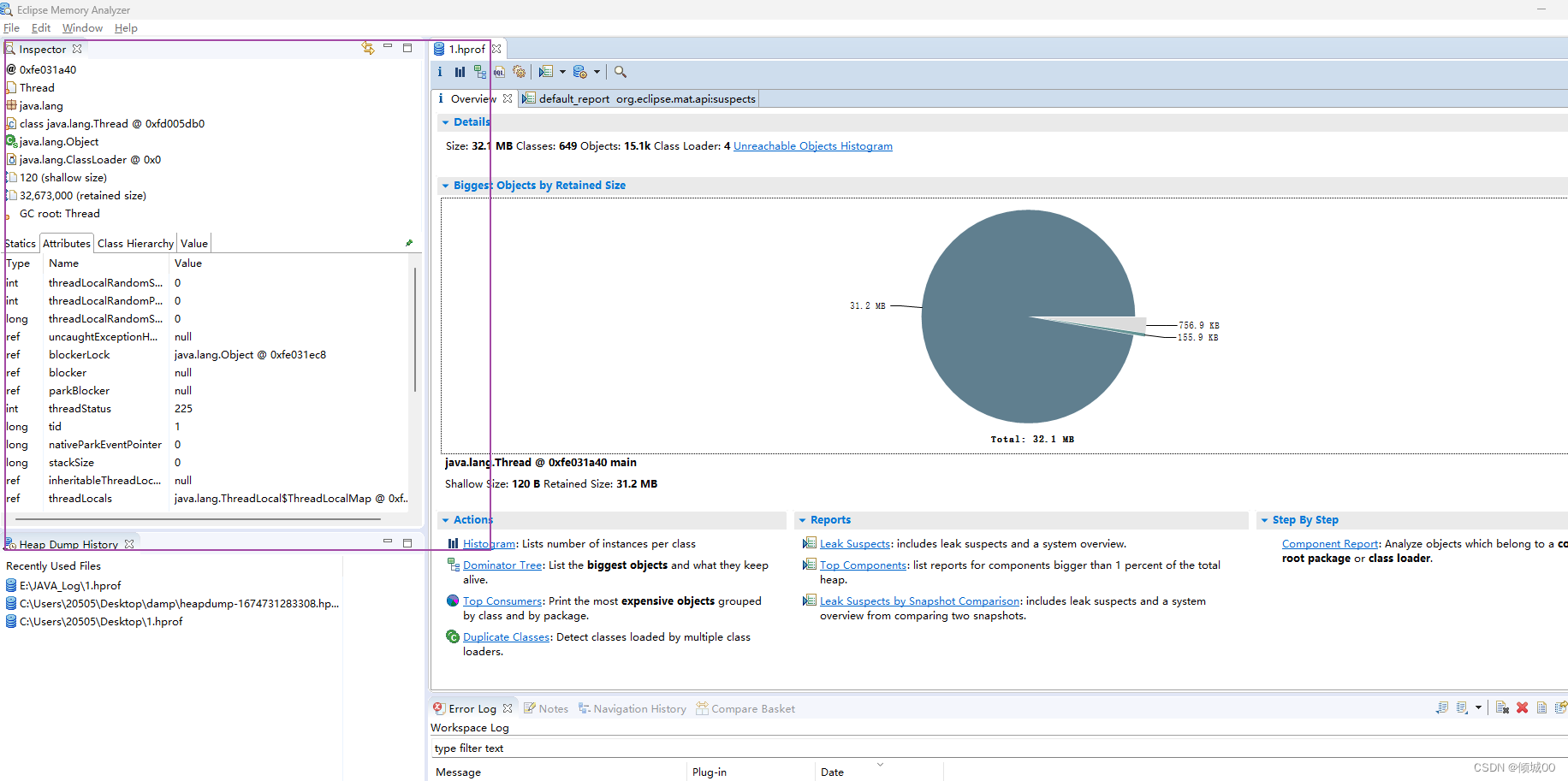Open Leak Suspects by Snapshot Comparison link
Screen dimensions: 1568x781
click(920, 601)
